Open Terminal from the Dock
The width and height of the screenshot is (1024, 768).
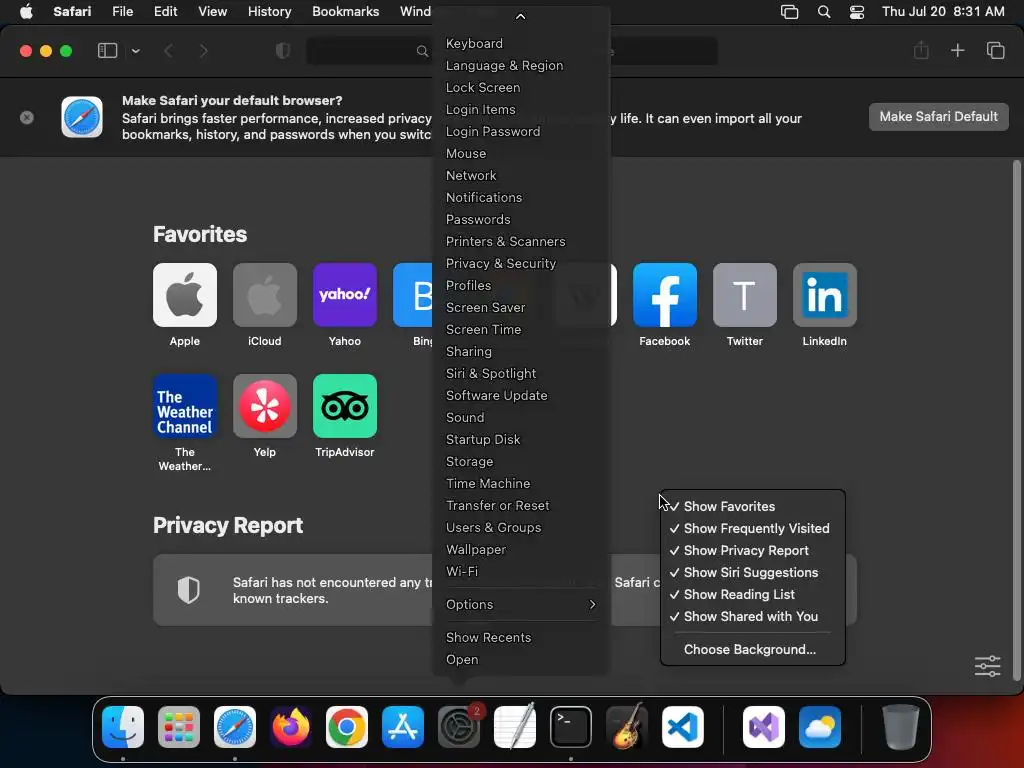point(571,727)
